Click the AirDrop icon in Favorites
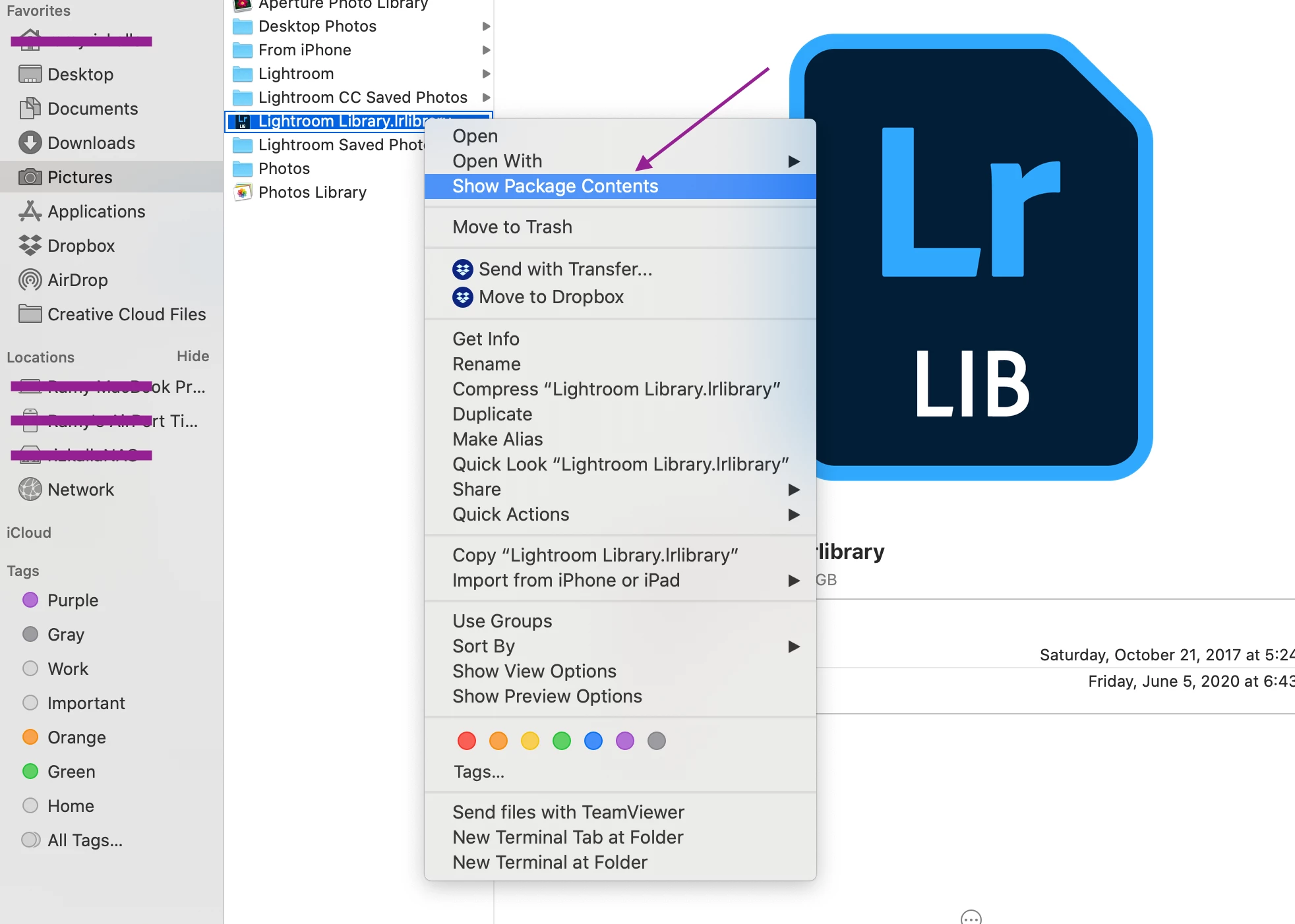 coord(30,280)
